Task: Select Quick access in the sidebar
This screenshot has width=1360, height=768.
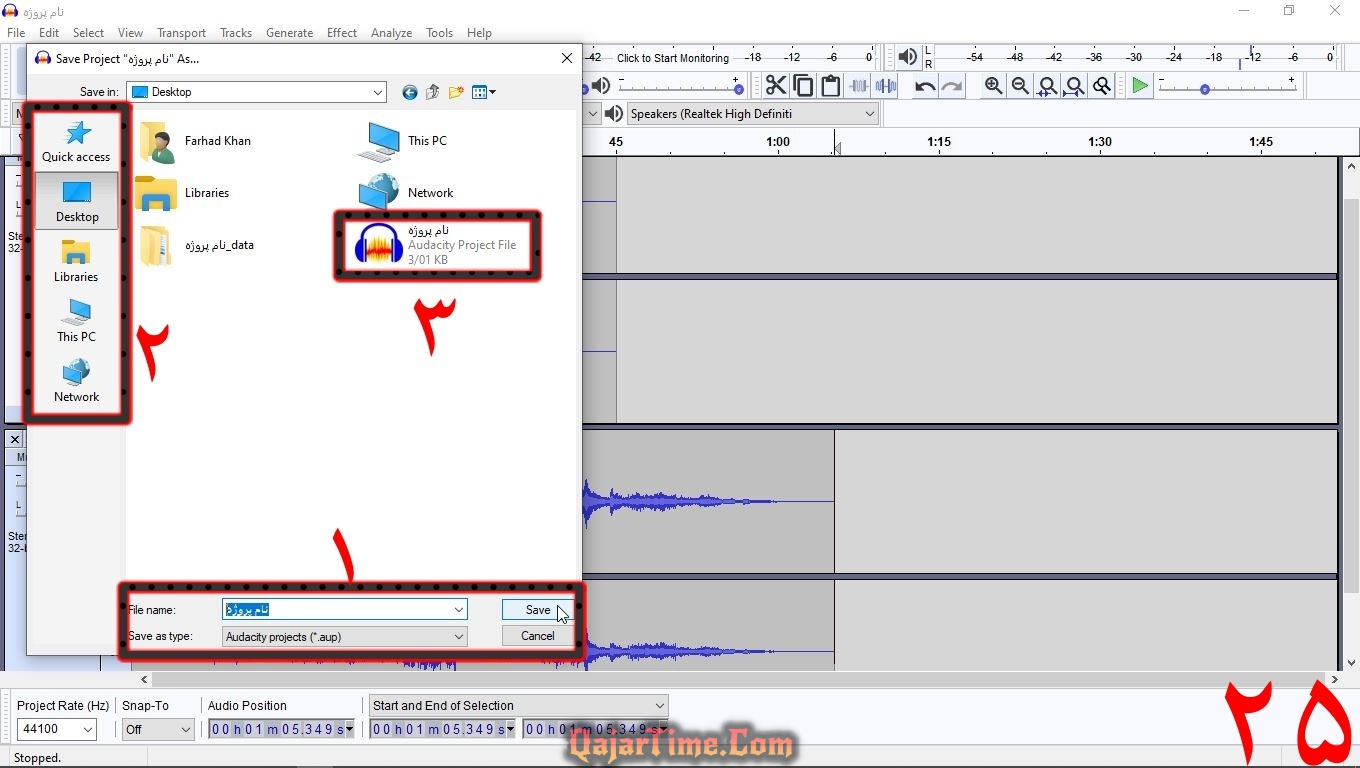Action: pyautogui.click(x=76, y=141)
